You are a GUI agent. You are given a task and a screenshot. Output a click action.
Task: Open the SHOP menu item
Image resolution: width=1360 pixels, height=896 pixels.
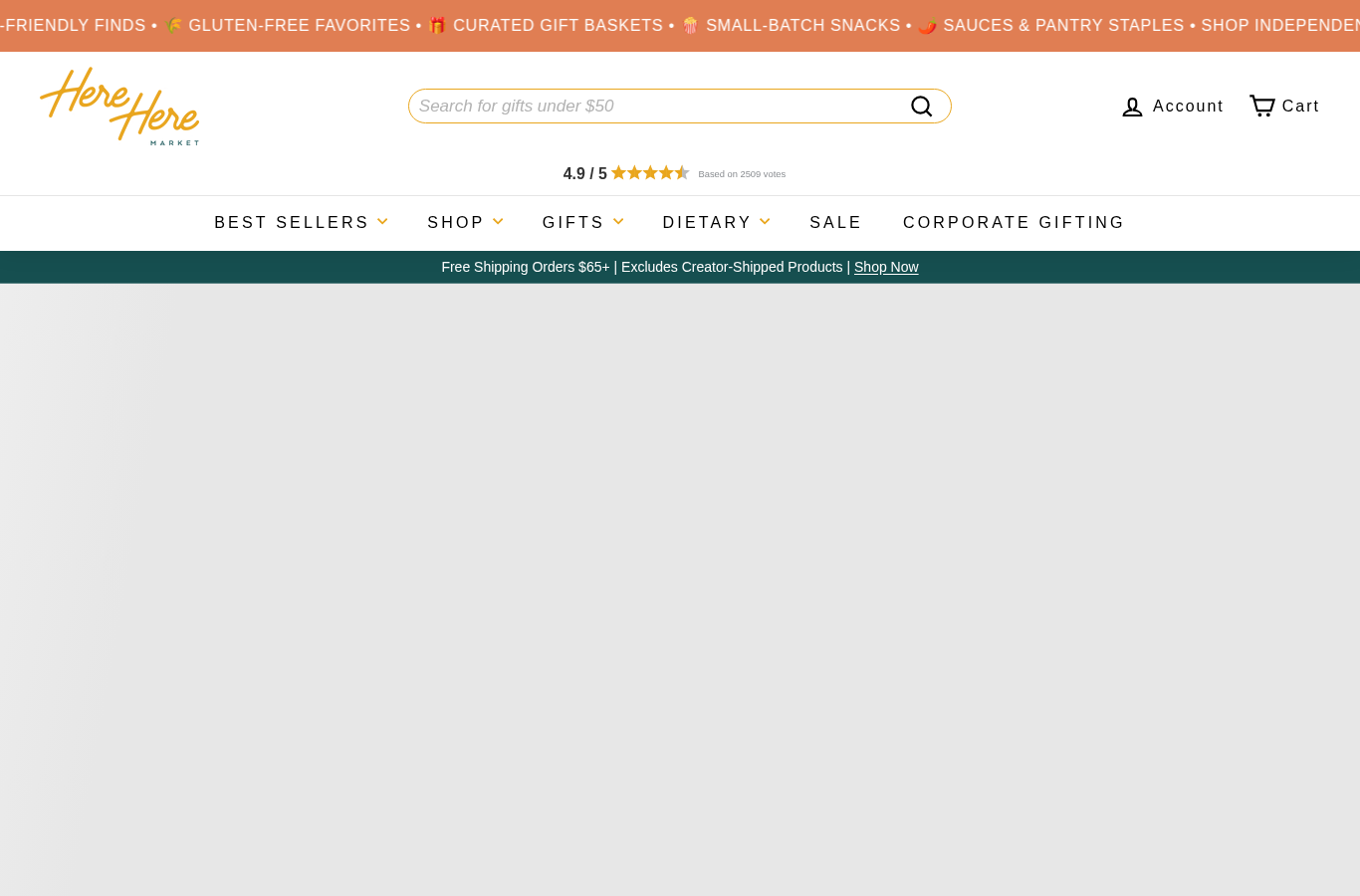(456, 223)
